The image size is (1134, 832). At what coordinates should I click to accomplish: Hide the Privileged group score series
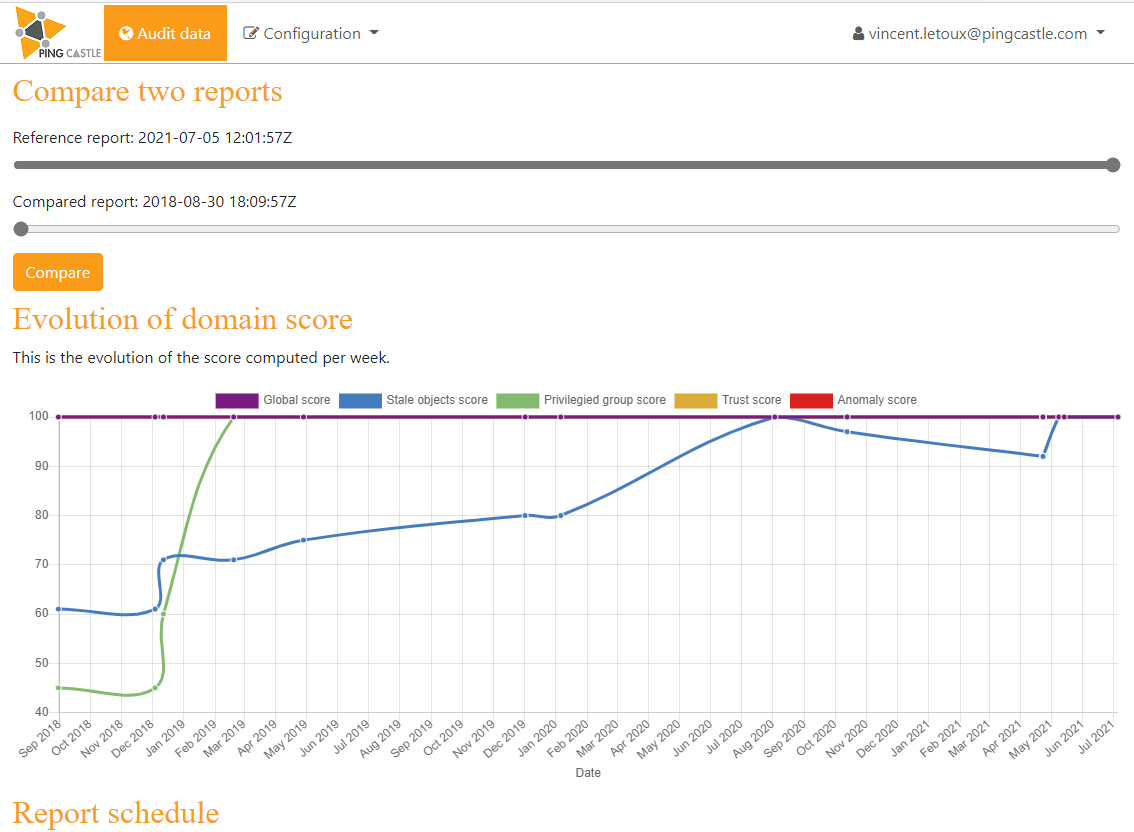(x=604, y=400)
